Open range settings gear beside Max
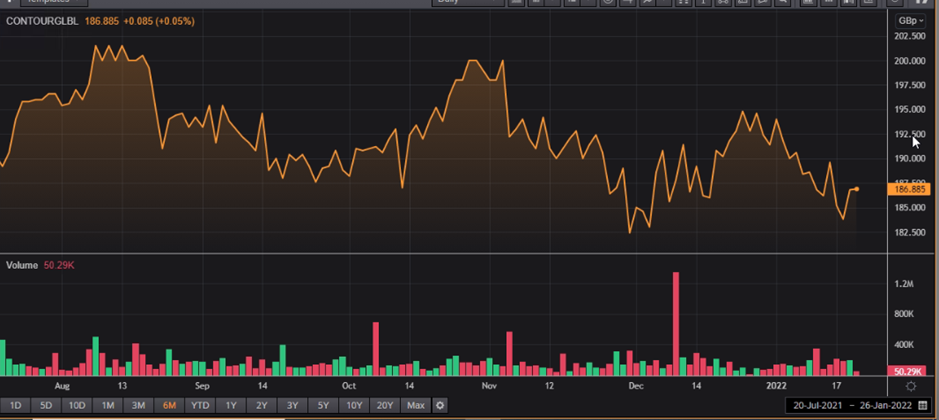Image resolution: width=939 pixels, height=420 pixels. (x=440, y=406)
